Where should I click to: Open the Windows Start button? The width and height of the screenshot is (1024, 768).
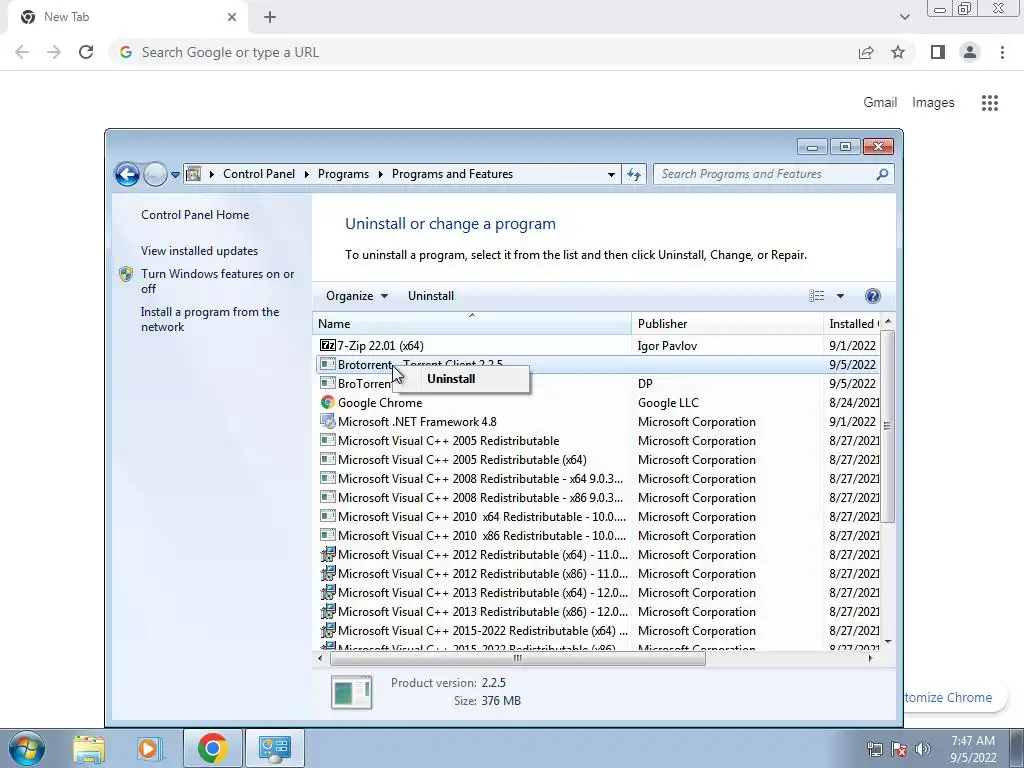[x=27, y=748]
